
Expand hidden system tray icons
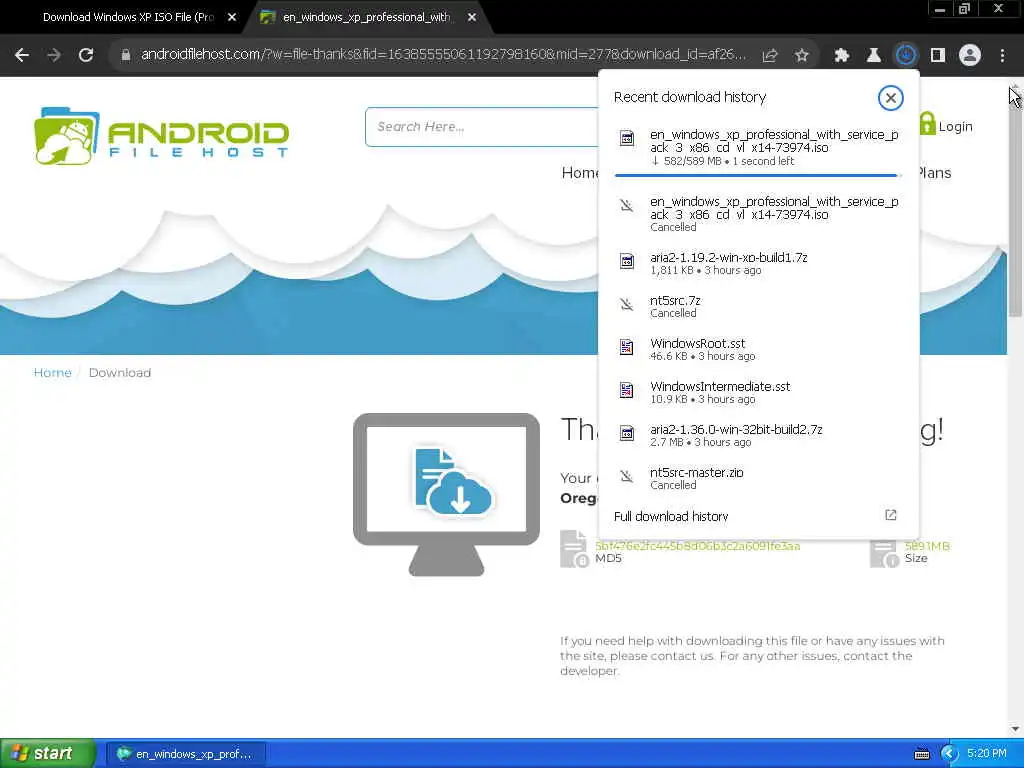(x=948, y=754)
